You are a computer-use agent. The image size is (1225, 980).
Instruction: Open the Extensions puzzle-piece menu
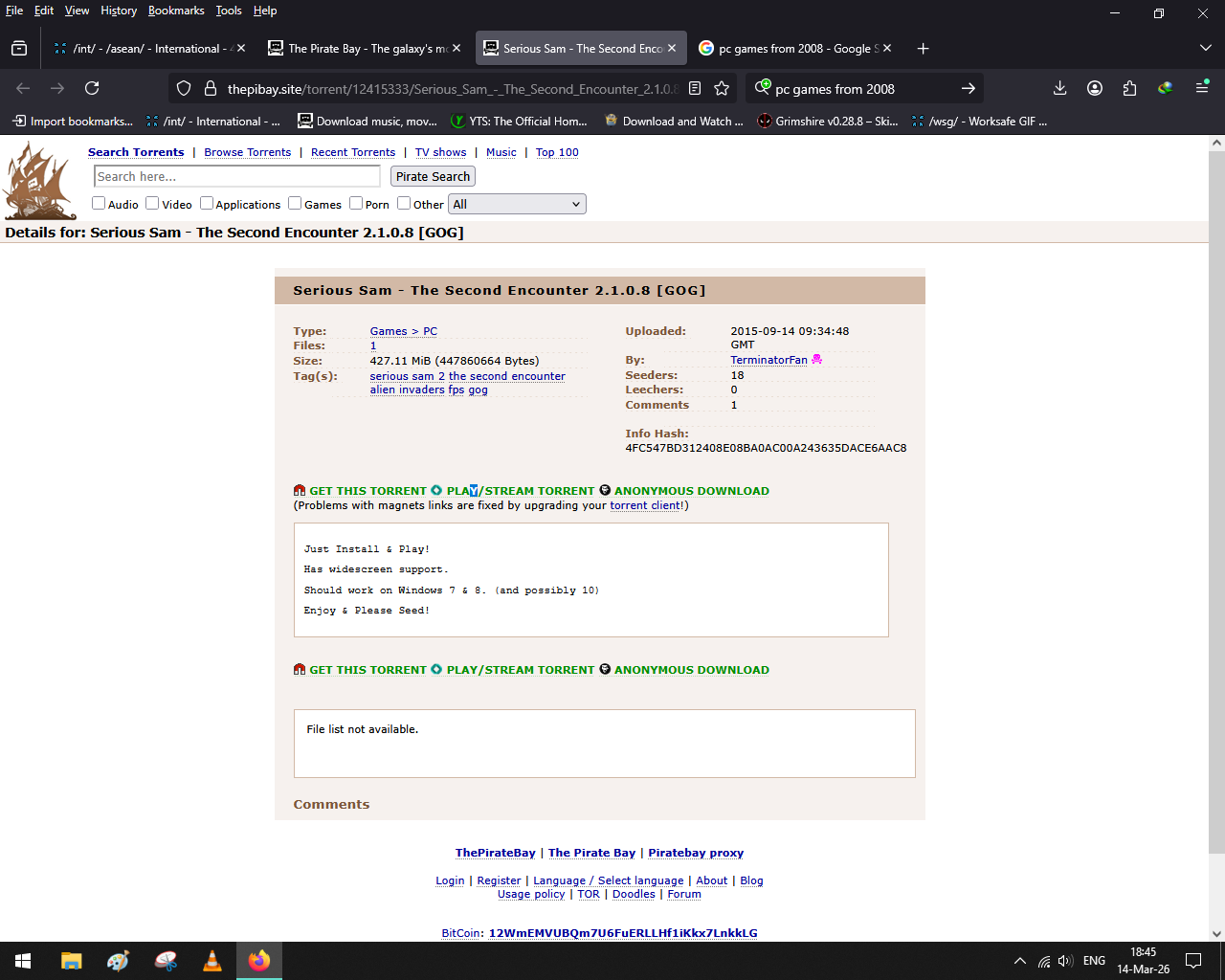click(1129, 88)
